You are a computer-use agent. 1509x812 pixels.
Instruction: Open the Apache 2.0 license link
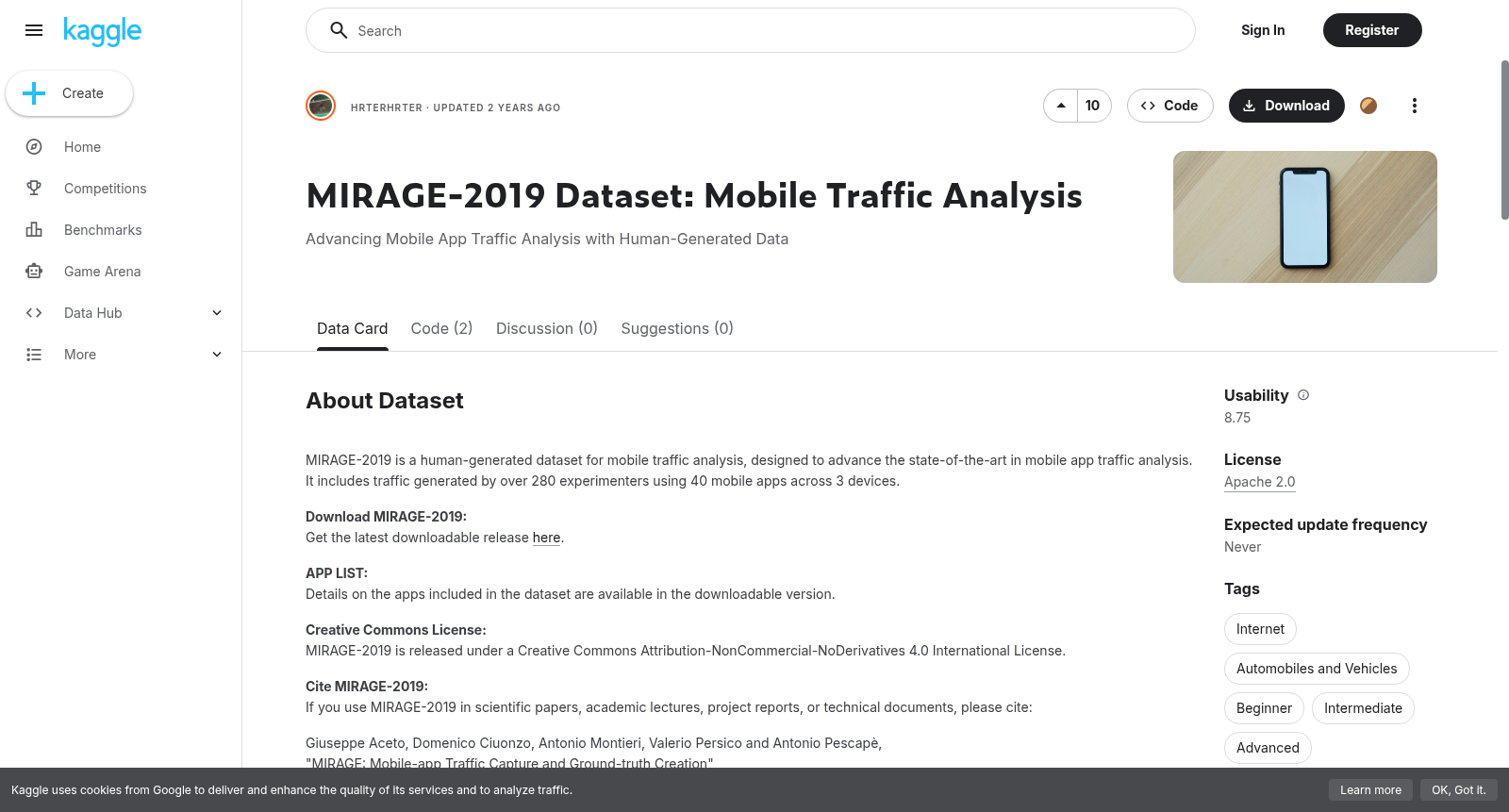click(1260, 482)
